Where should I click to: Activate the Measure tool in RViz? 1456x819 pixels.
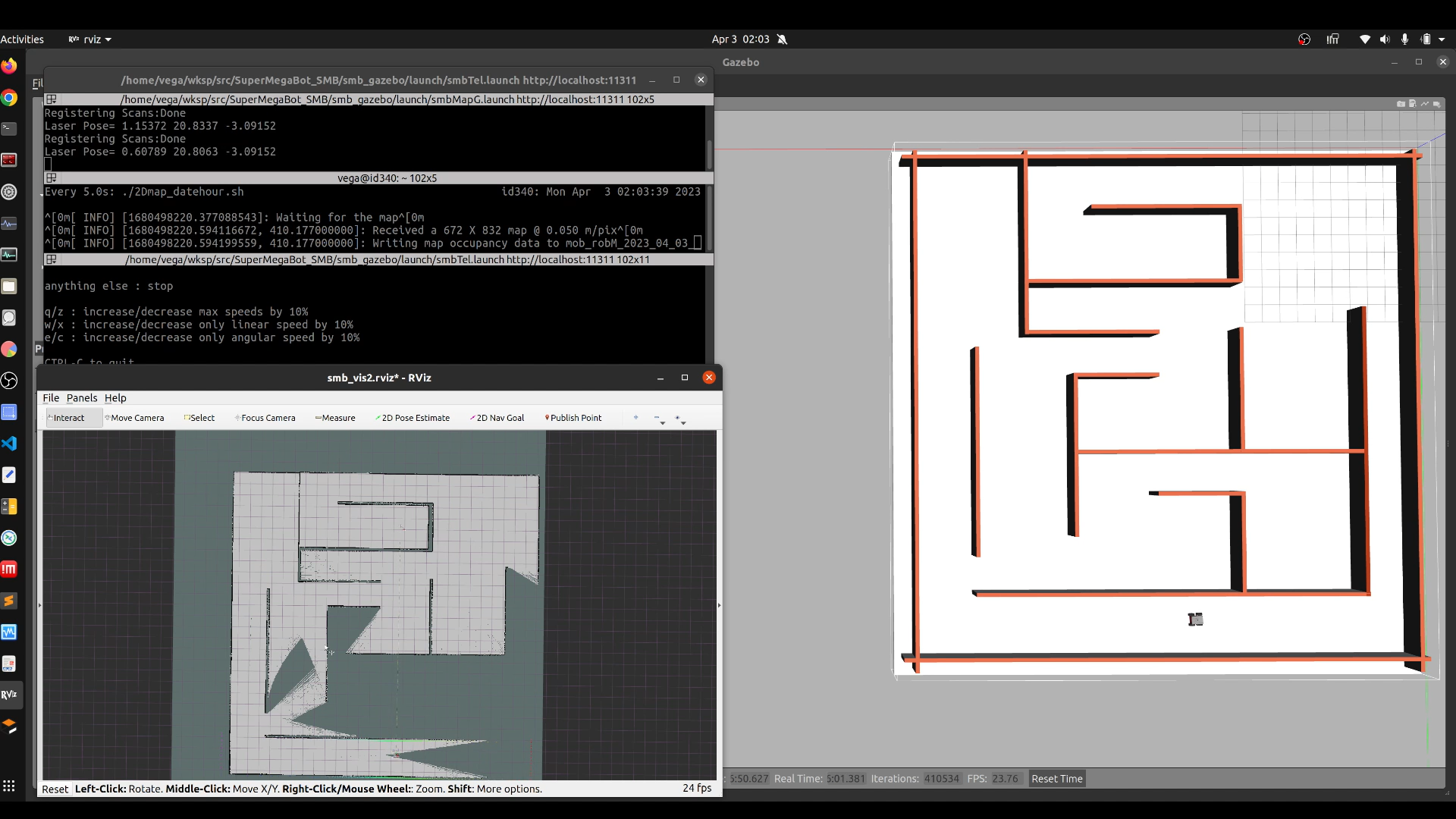(x=335, y=418)
